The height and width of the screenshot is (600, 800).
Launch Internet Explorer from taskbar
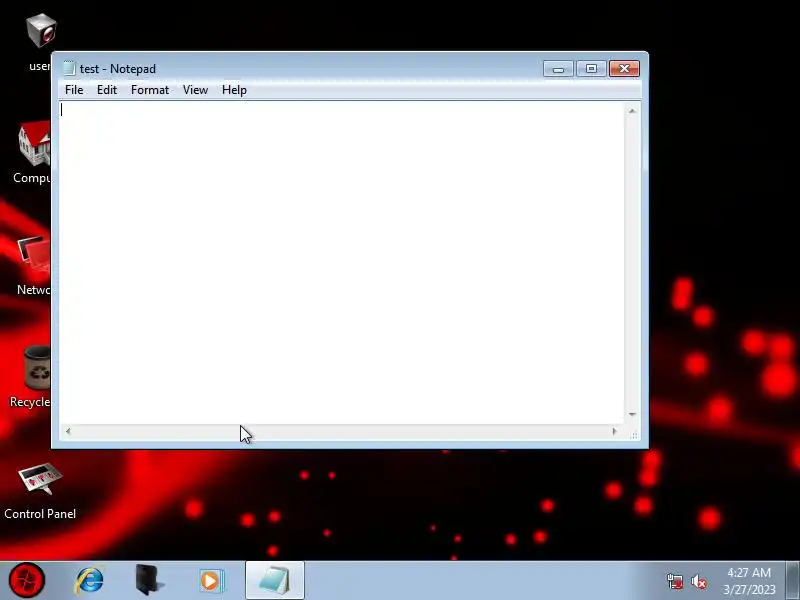pos(90,581)
